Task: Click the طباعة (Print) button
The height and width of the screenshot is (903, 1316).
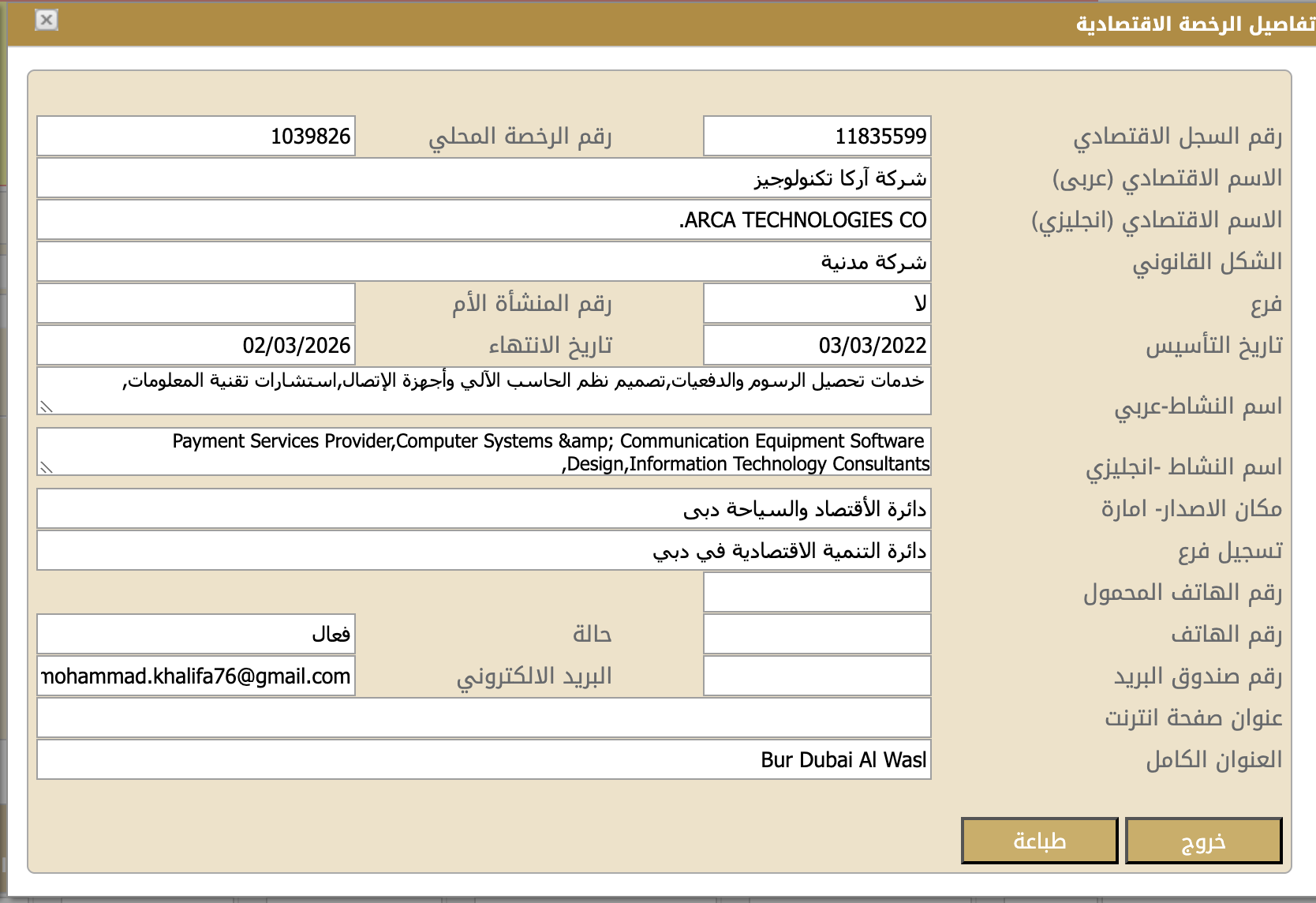Action: pos(1040,841)
